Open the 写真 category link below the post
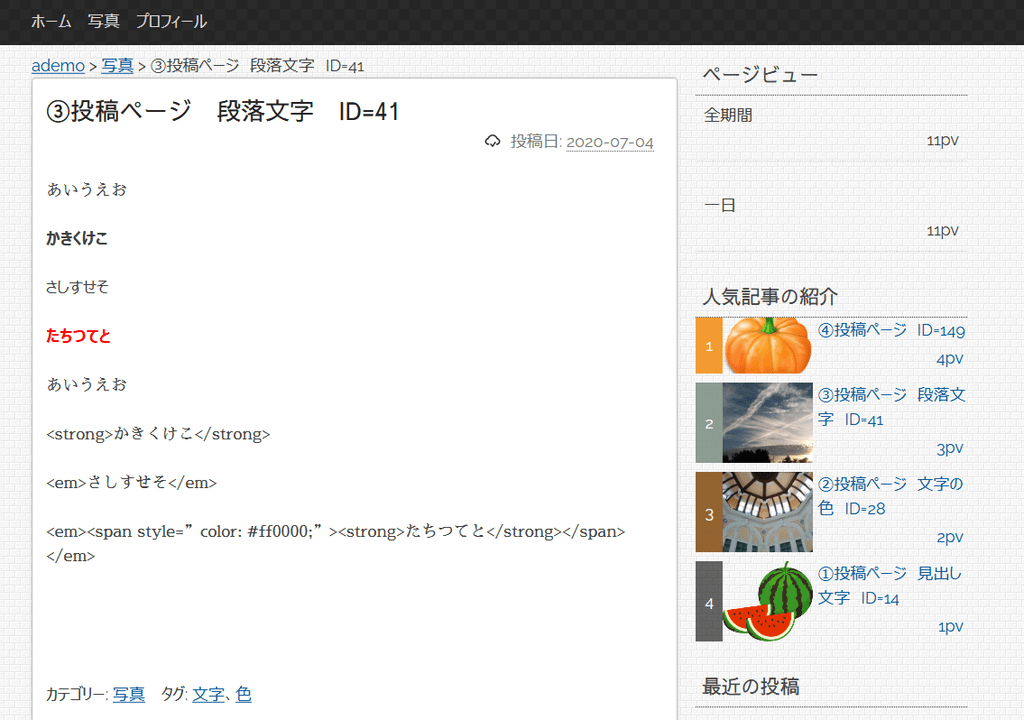The width and height of the screenshot is (1024, 720). coord(128,694)
